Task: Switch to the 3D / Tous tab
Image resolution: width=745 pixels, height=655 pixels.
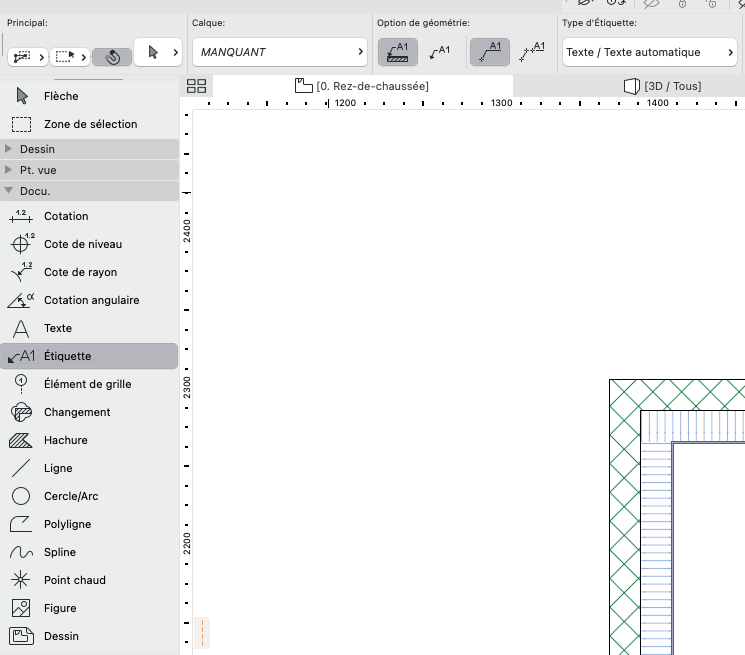Action: click(x=662, y=86)
